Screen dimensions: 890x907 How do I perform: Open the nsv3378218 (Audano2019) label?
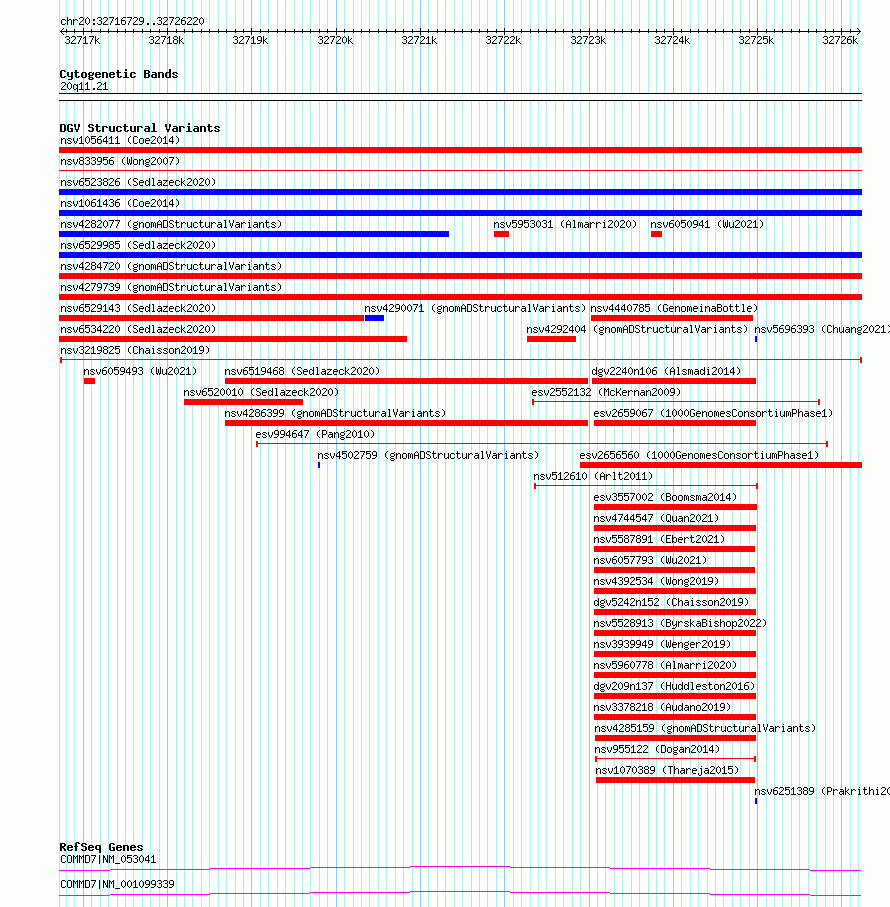pyautogui.click(x=662, y=707)
